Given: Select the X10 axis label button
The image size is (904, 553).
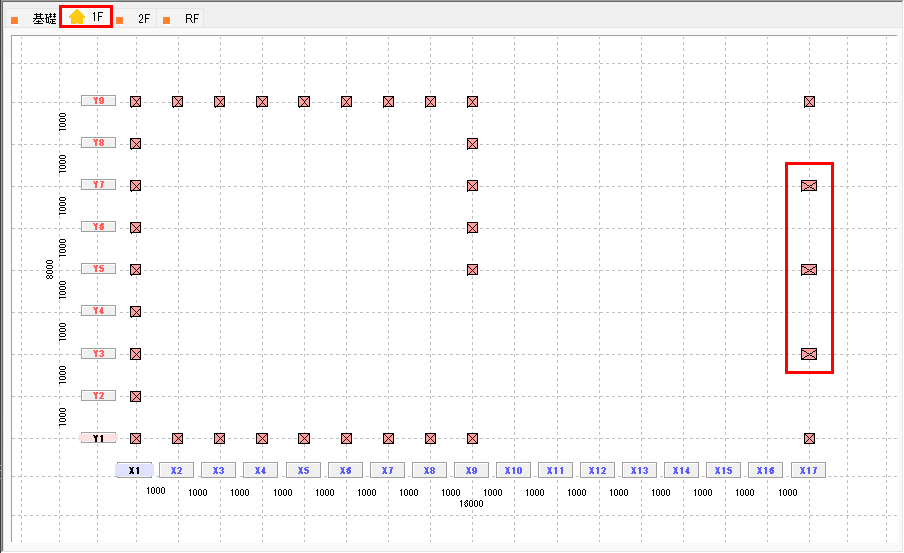Looking at the screenshot, I should tap(513, 470).
